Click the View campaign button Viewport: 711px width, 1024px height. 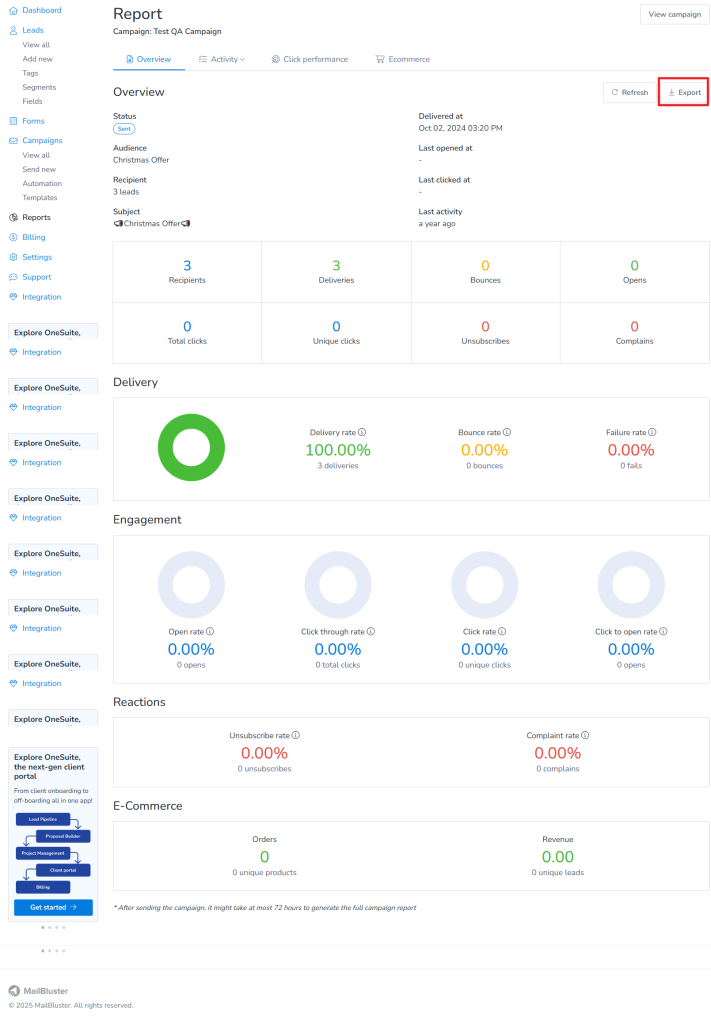(674, 14)
